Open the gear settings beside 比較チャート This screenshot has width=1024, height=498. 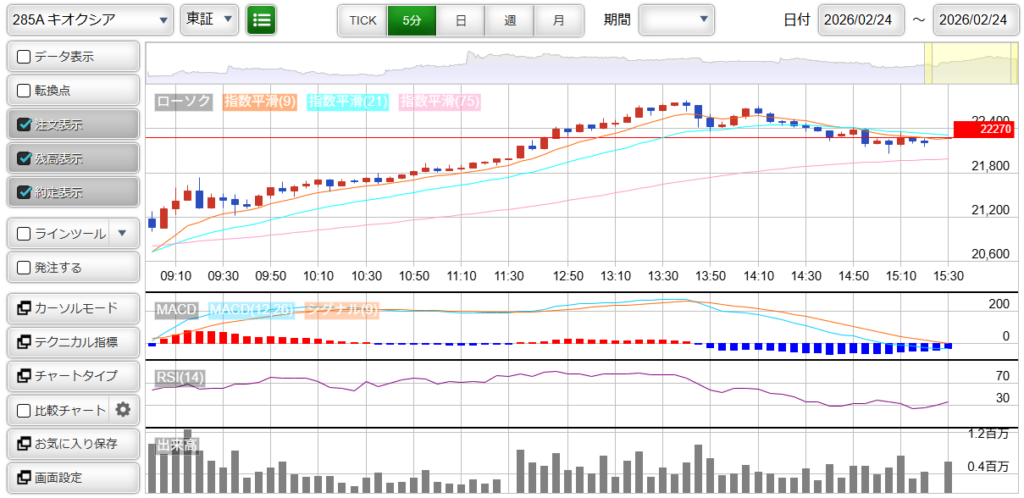123,409
